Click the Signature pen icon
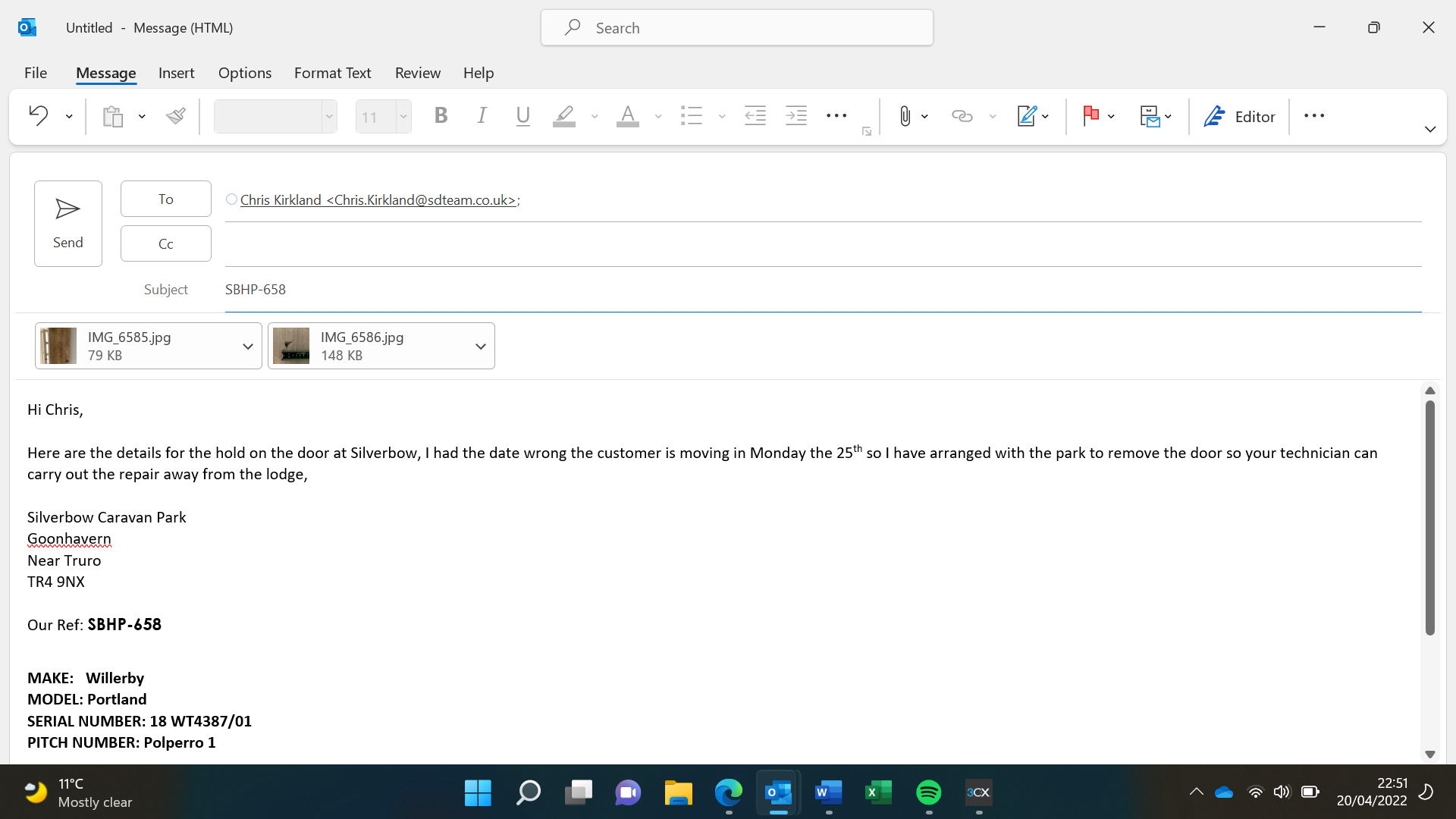The image size is (1456, 819). (x=1026, y=116)
